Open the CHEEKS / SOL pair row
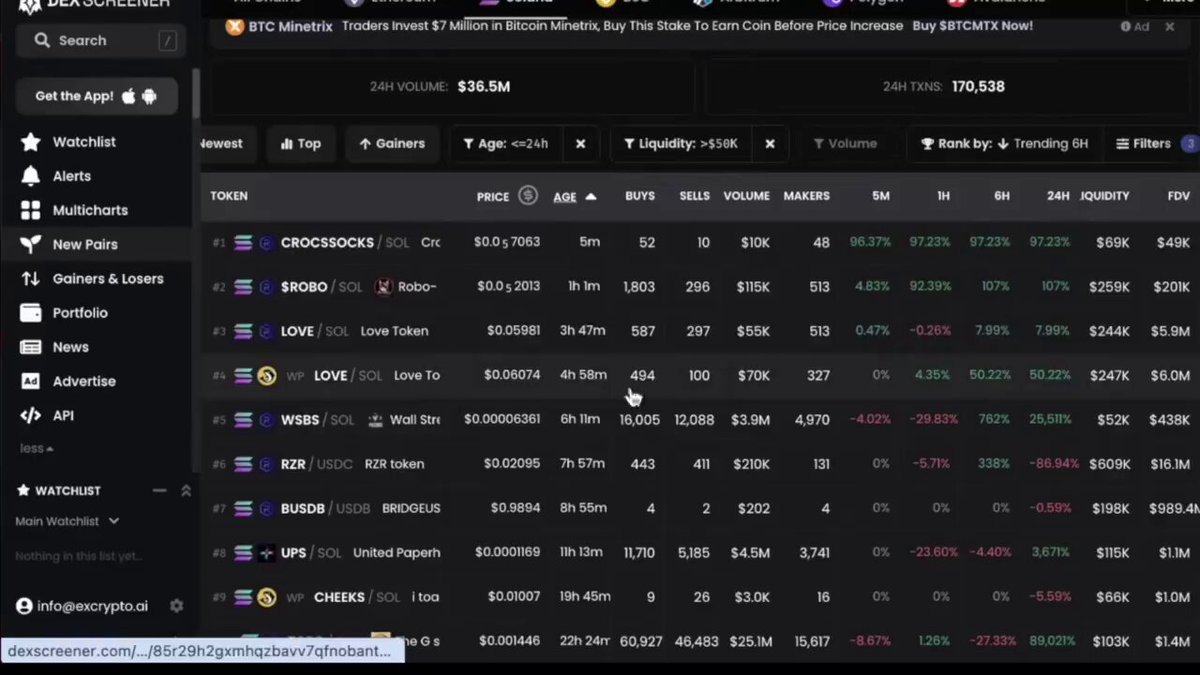 [x=700, y=597]
